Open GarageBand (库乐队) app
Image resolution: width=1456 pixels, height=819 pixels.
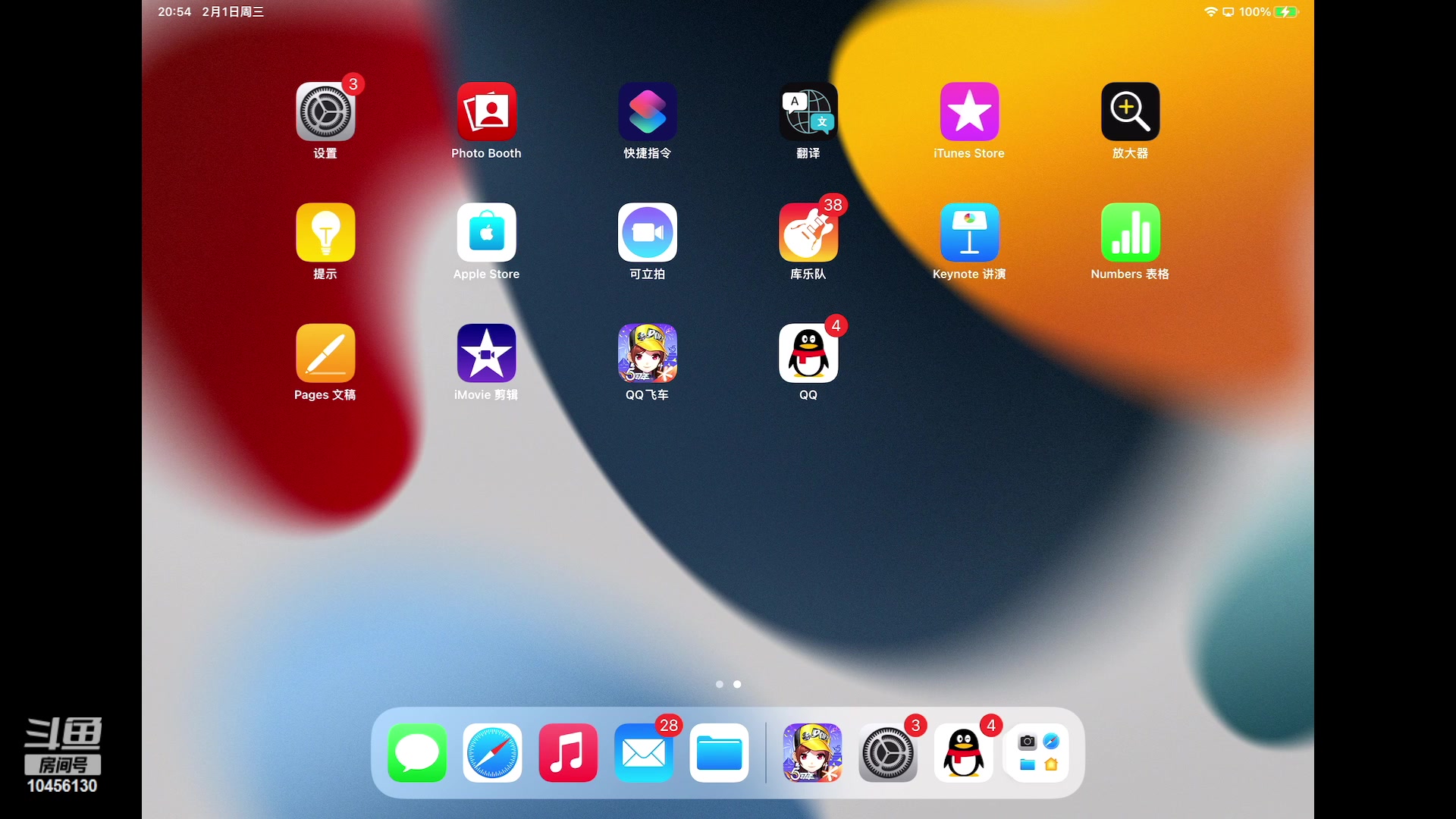click(x=808, y=232)
